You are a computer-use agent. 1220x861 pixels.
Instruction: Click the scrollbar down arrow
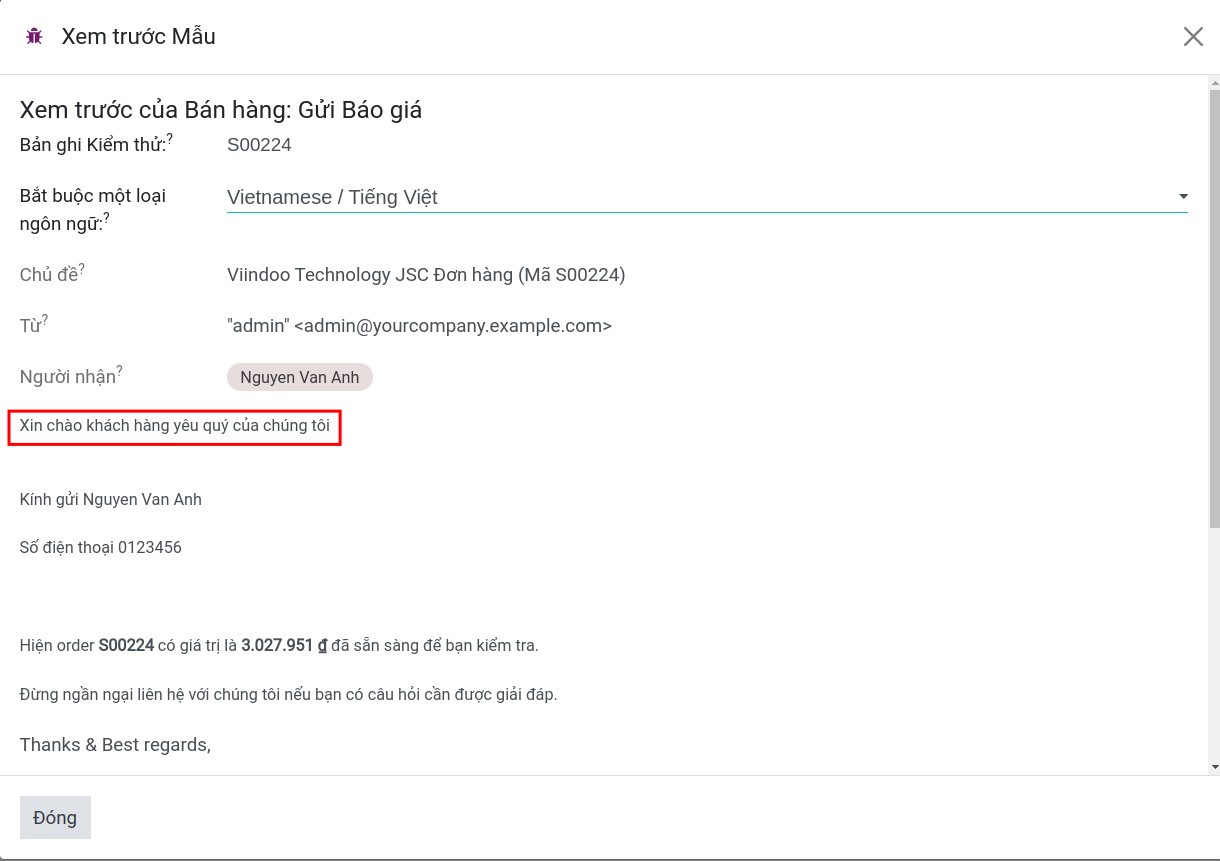point(1215,767)
